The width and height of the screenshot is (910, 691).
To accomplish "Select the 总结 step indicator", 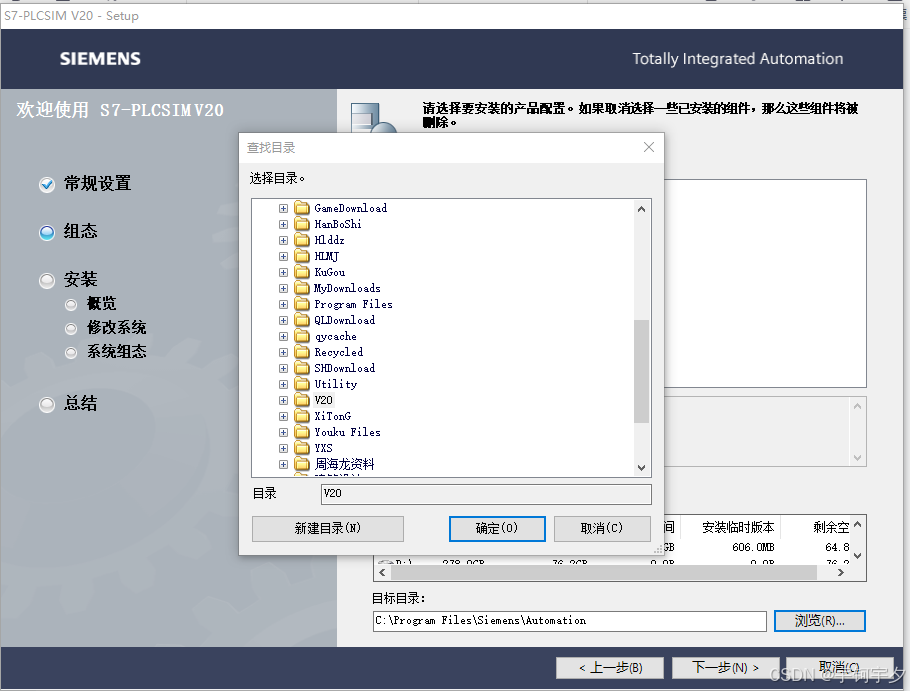I will click(x=47, y=404).
